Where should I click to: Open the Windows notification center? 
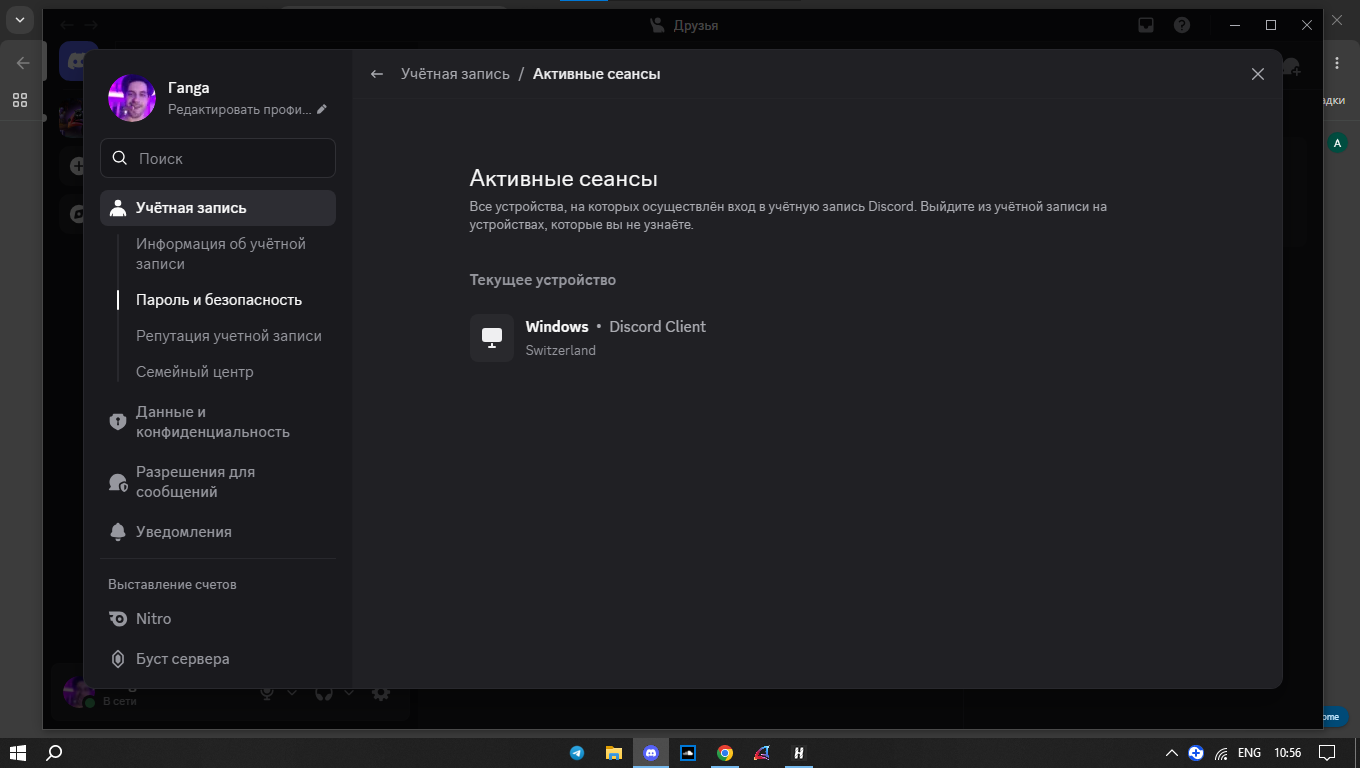[1327, 753]
